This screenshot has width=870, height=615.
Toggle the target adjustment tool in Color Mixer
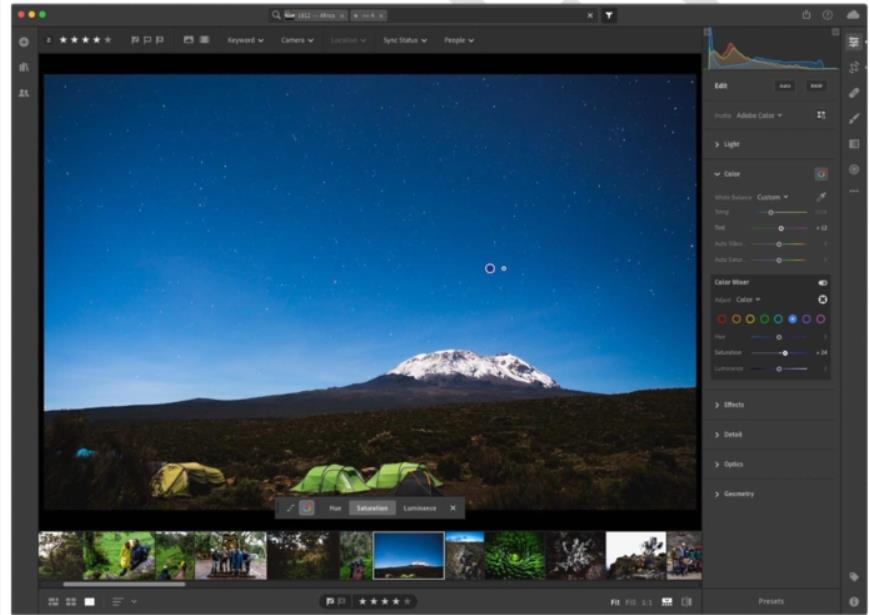coord(822,300)
